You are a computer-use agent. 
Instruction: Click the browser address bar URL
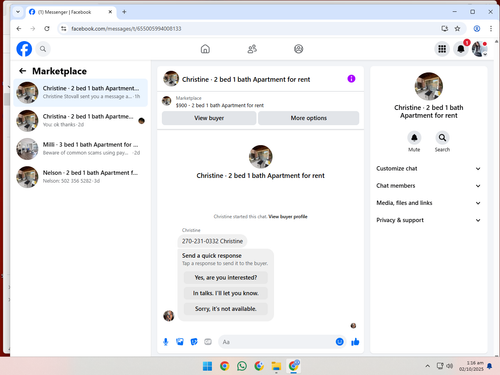[x=126, y=29]
